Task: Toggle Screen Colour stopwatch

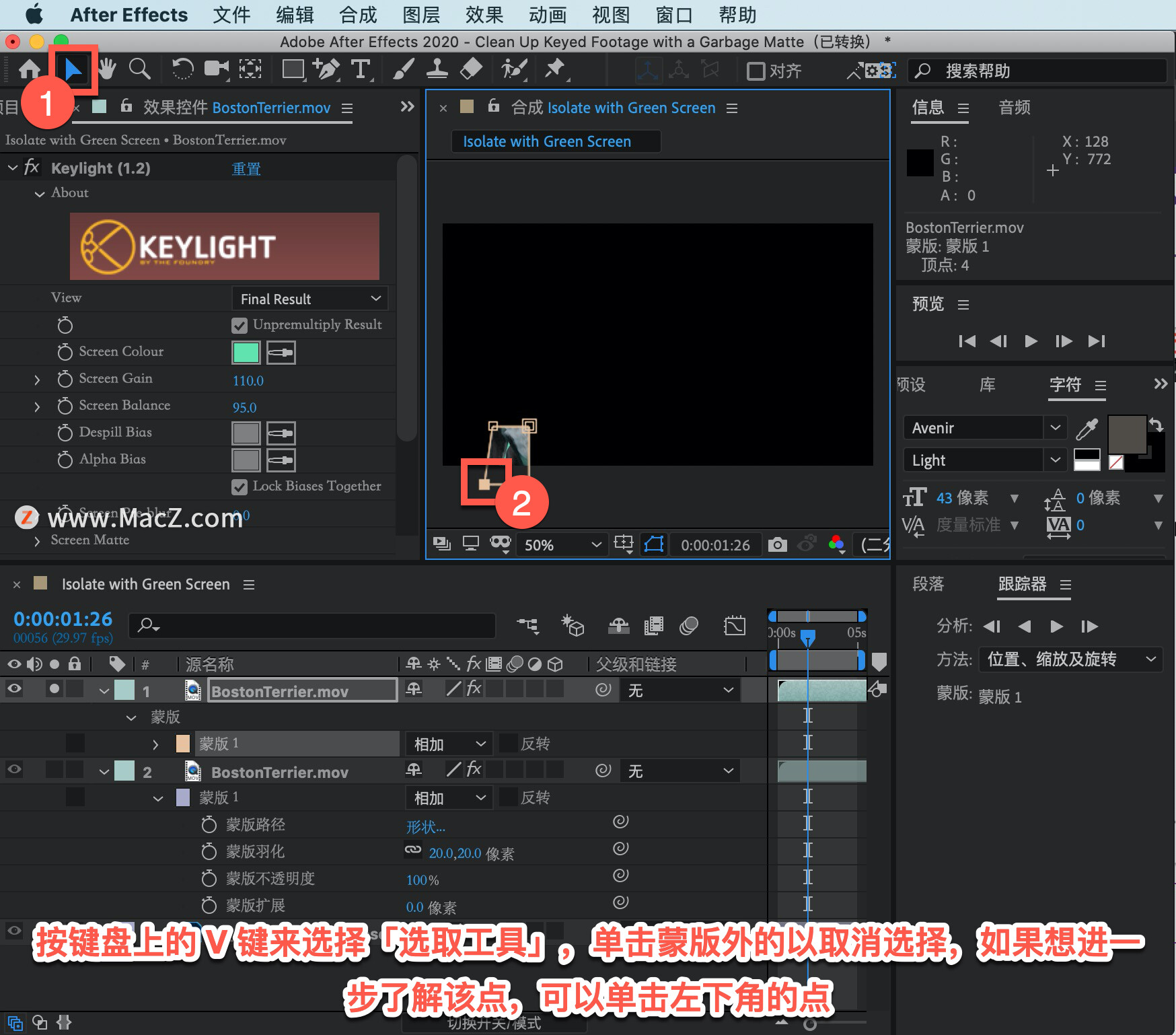Action: 65,352
